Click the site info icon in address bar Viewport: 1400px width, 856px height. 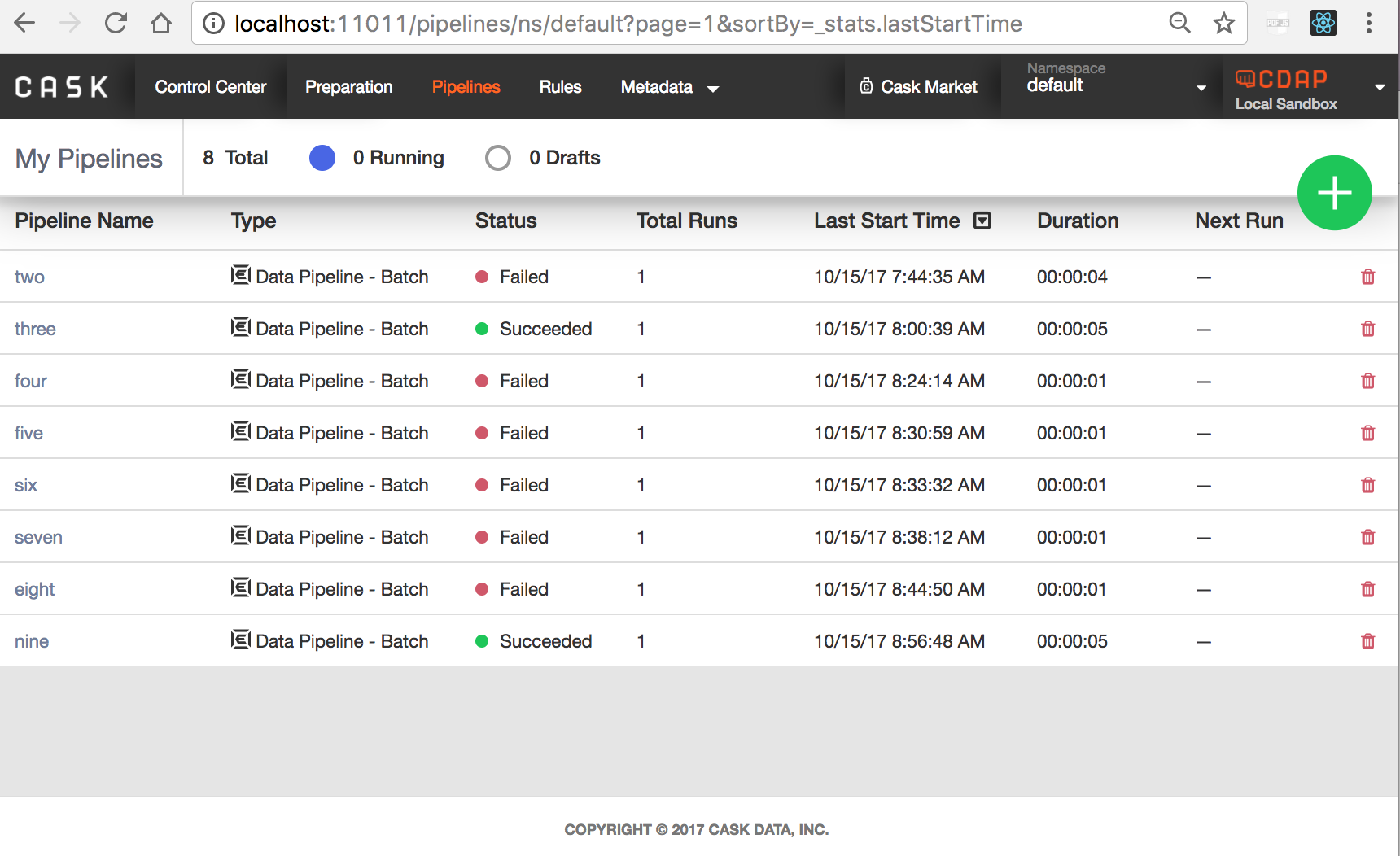point(213,24)
